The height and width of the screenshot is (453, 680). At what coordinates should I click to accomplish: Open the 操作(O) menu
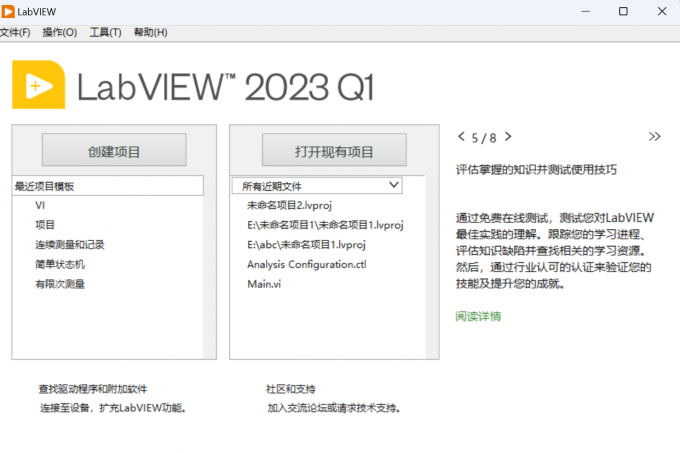tap(60, 33)
